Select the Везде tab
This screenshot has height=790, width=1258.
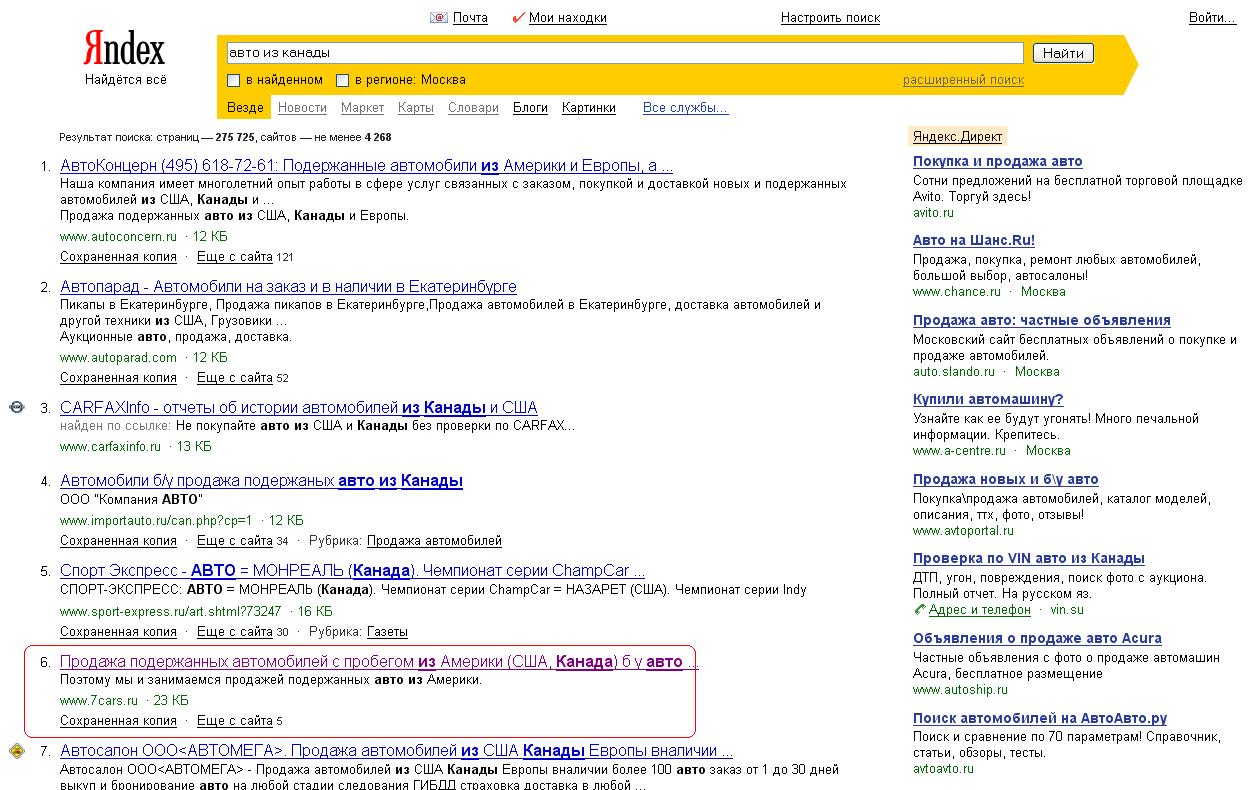[245, 108]
